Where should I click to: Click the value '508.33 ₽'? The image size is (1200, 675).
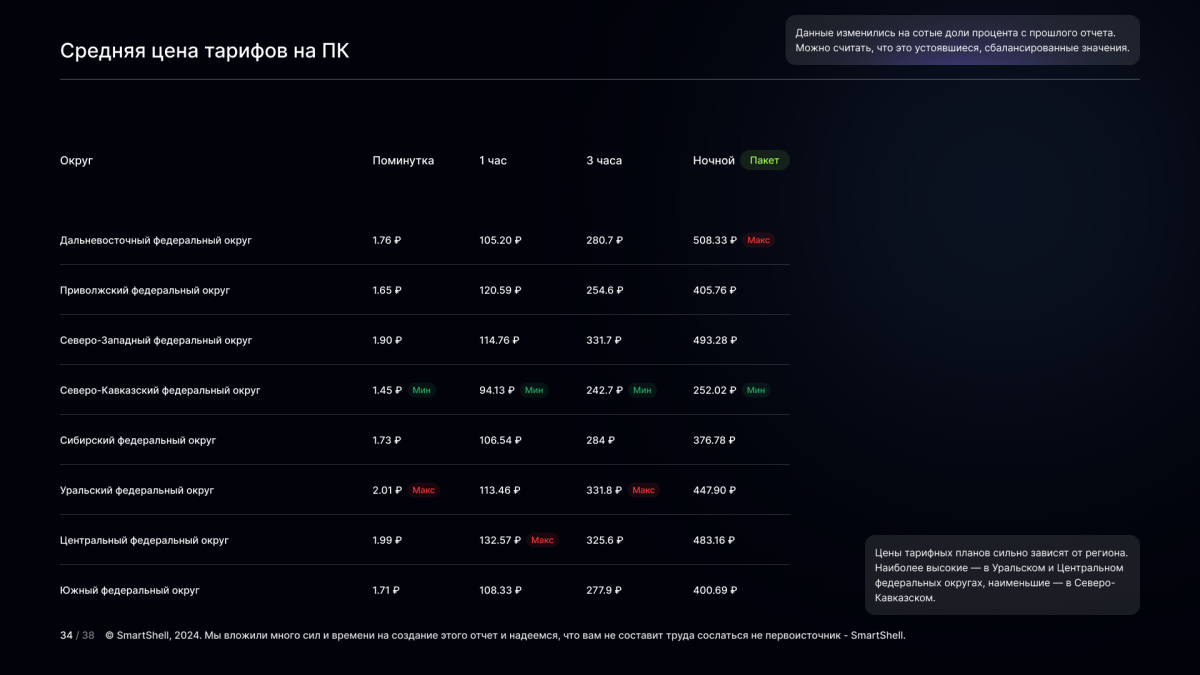tap(715, 241)
